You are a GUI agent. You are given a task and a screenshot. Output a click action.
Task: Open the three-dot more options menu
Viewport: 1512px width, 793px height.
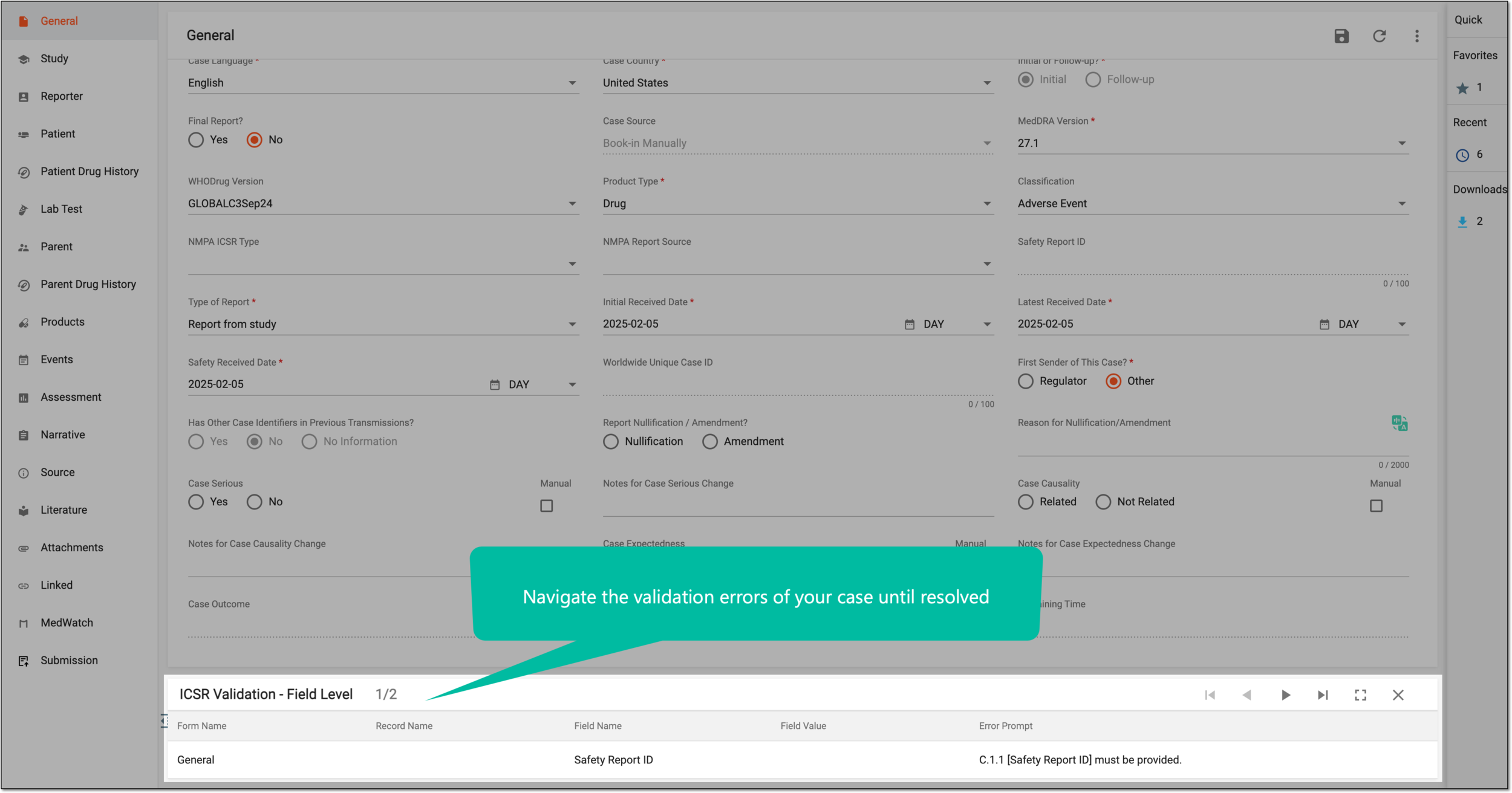tap(1416, 36)
